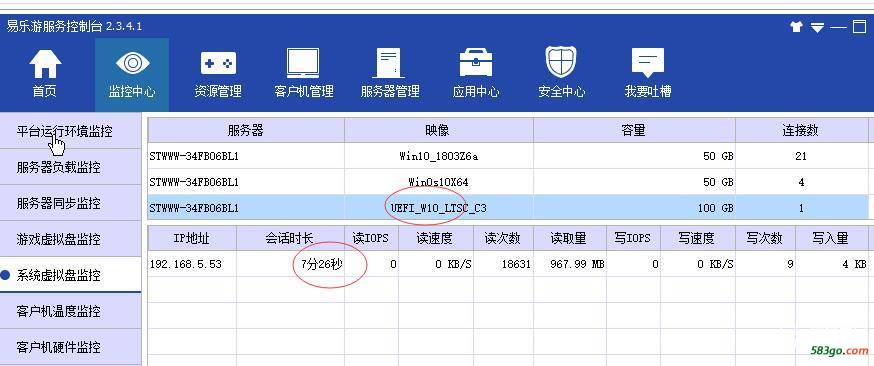Sort by 写速度 column header
Image resolution: width=874 pixels, height=366 pixels.
click(x=697, y=238)
